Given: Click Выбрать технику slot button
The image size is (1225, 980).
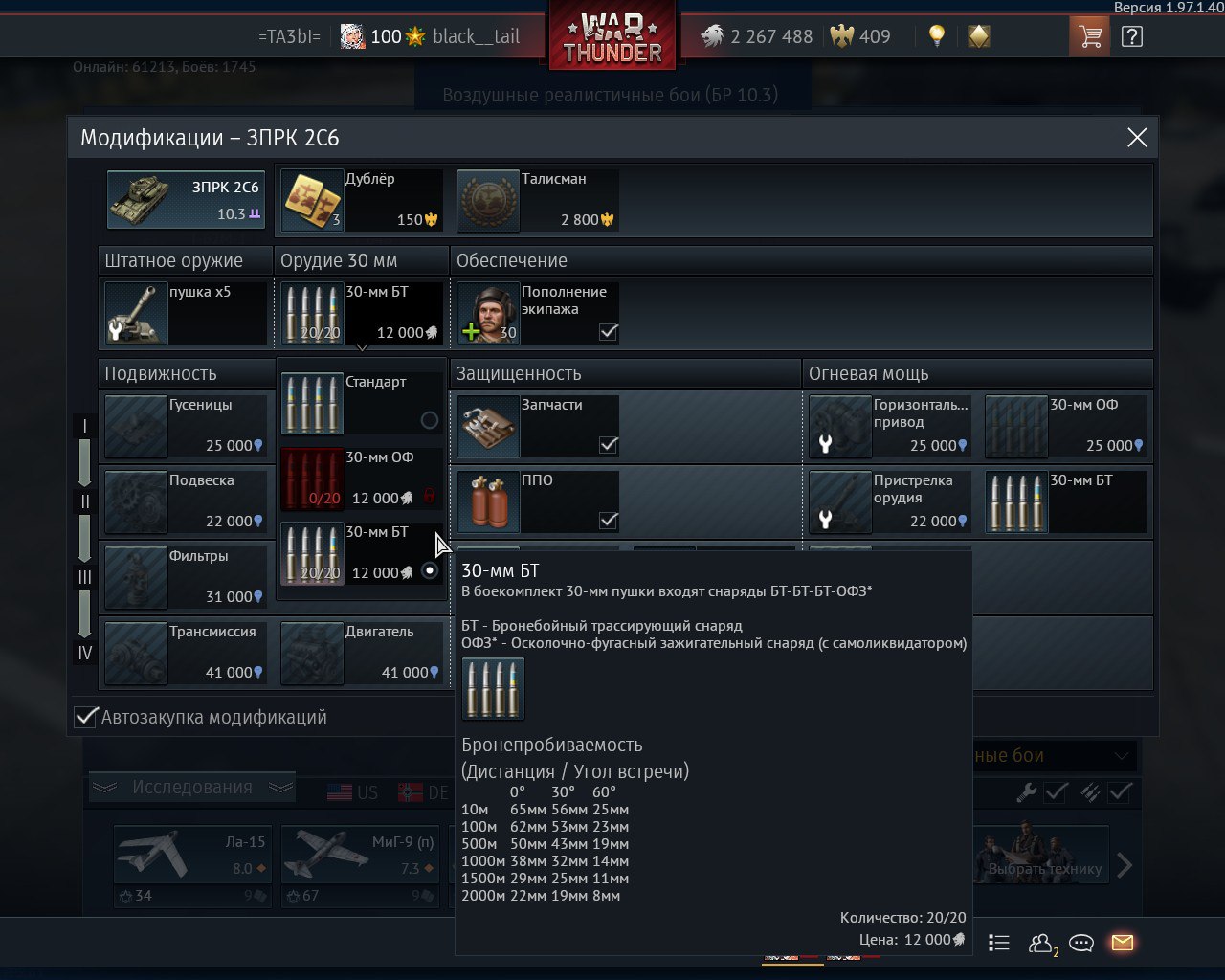Looking at the screenshot, I should click(1041, 854).
